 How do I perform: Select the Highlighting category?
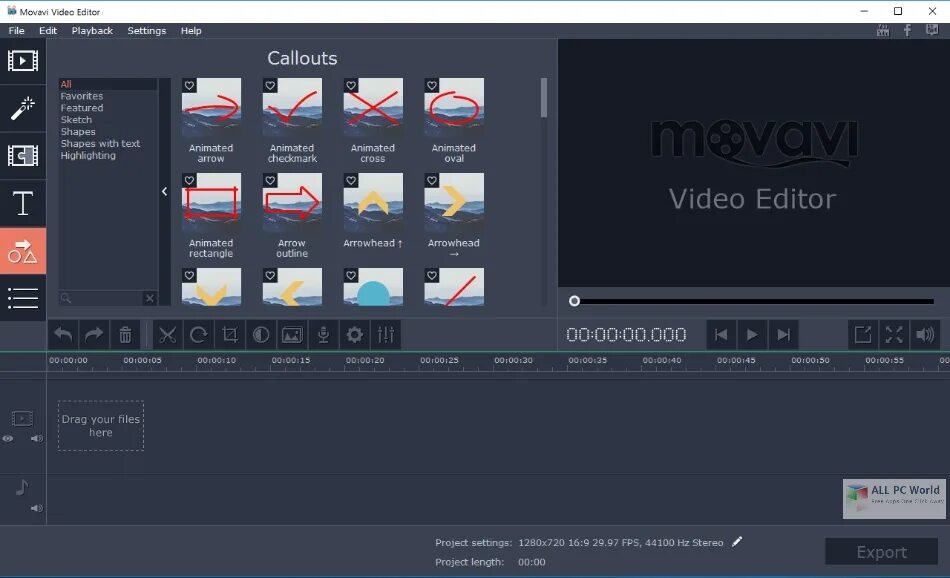pos(88,155)
